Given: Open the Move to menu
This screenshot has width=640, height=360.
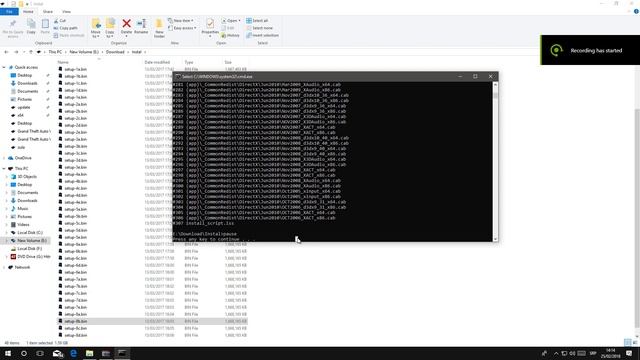Looking at the screenshot, I should (x=96, y=29).
